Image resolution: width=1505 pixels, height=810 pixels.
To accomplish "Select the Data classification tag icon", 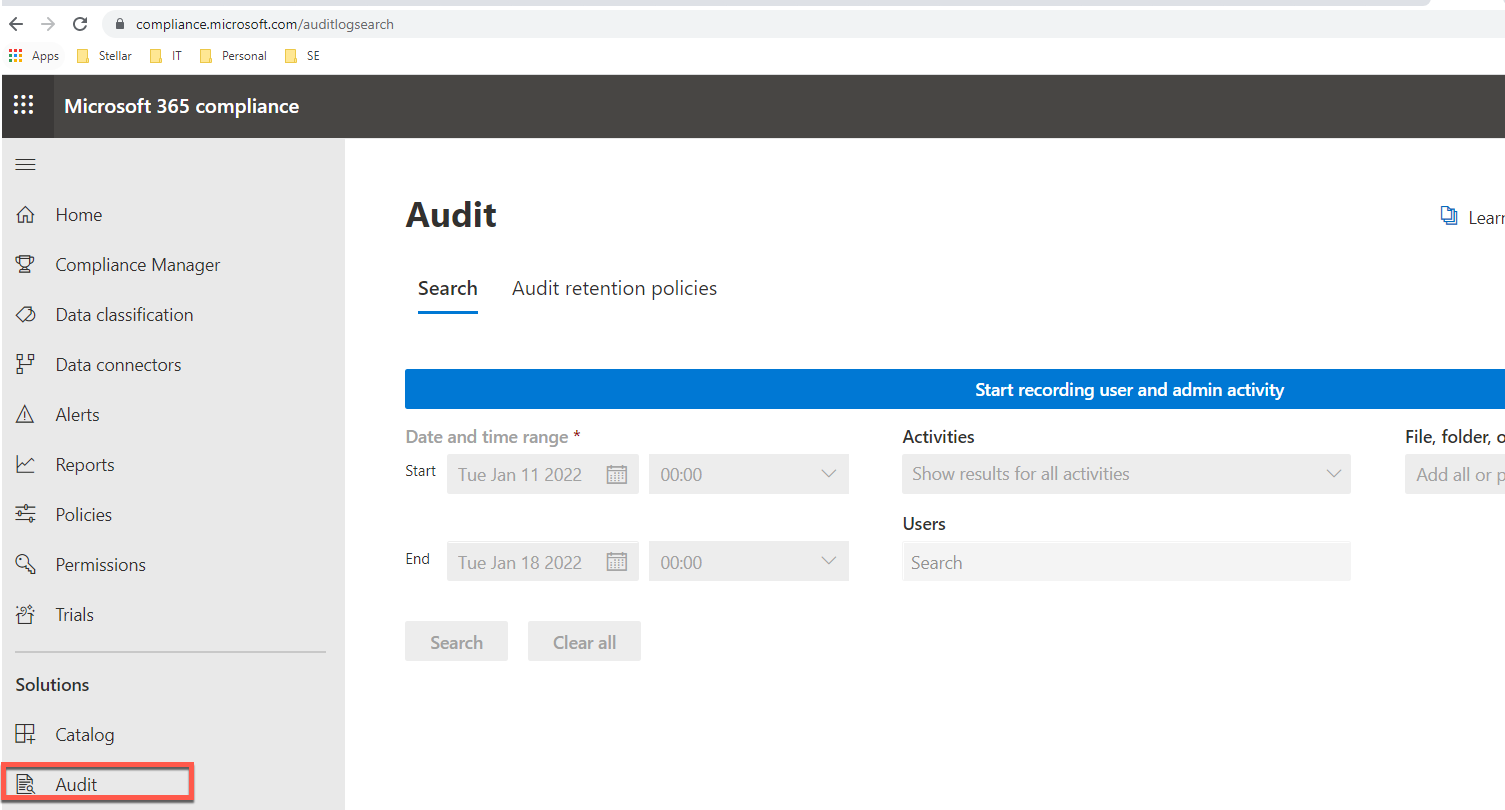I will click(26, 315).
